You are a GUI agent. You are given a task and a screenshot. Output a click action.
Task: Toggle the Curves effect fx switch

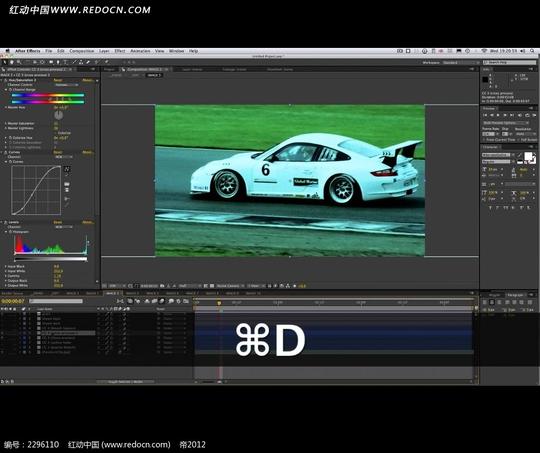6,152
